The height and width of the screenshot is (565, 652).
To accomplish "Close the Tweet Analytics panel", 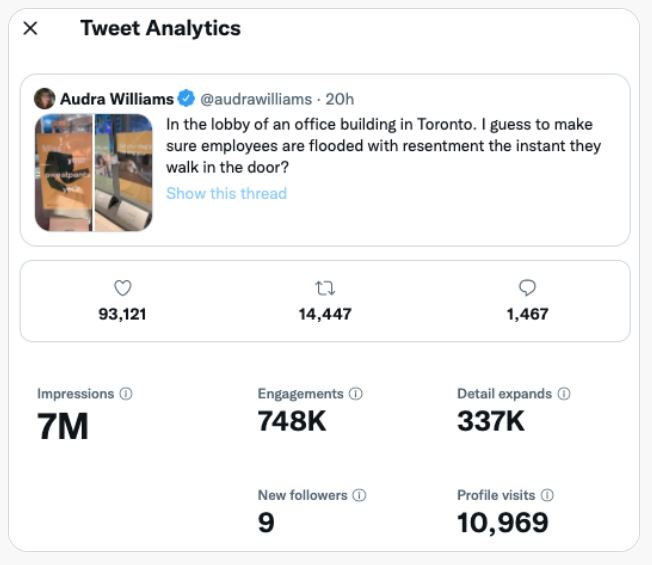I will coord(30,28).
